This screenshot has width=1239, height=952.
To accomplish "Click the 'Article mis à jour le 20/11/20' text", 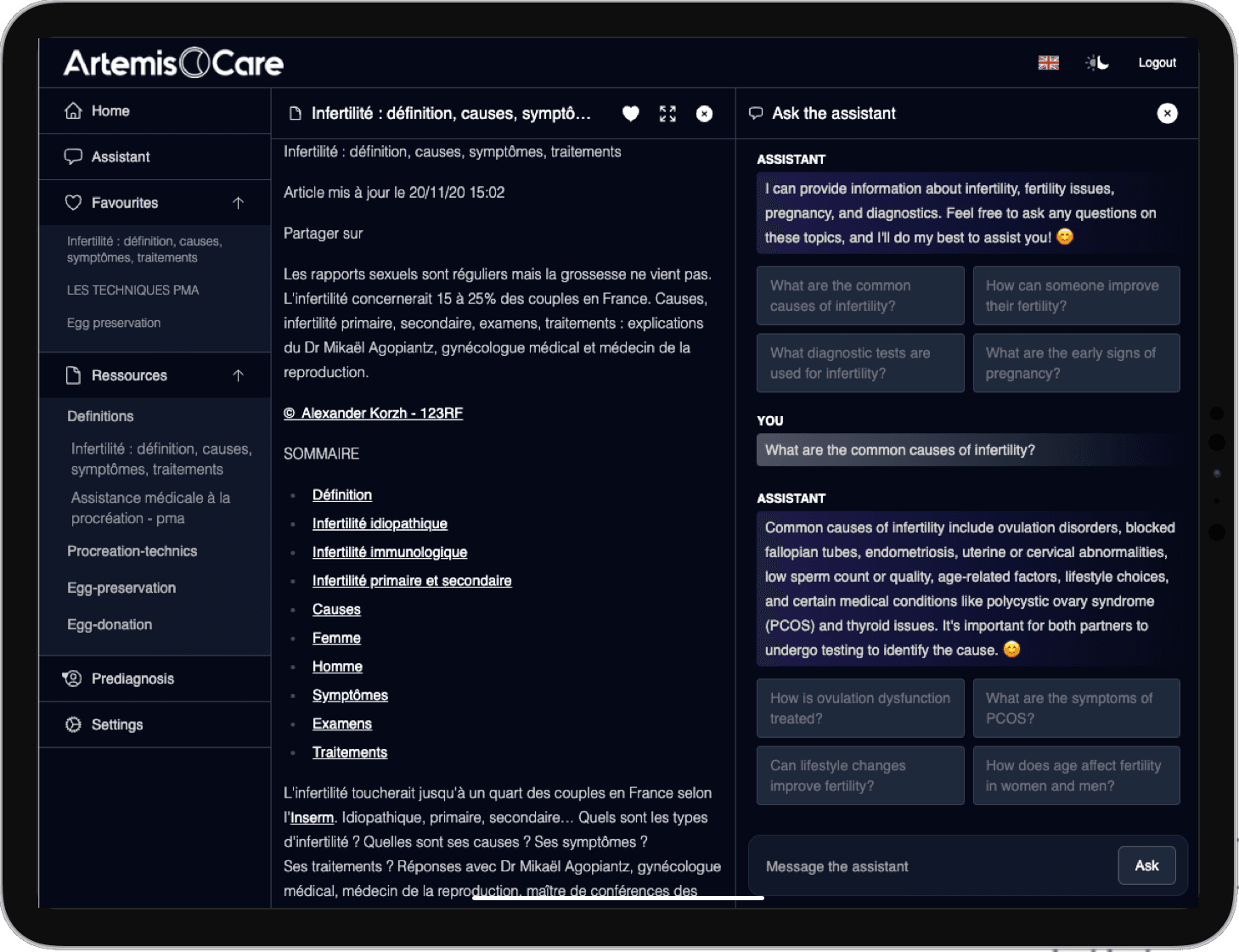I will (394, 193).
